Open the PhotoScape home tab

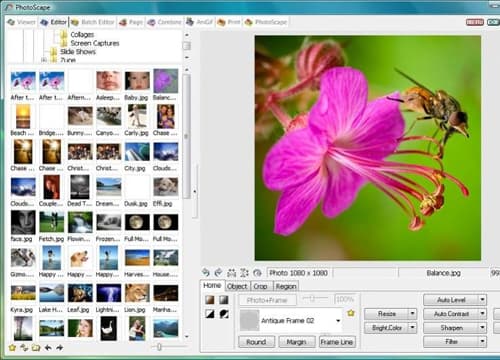pyautogui.click(x=266, y=22)
